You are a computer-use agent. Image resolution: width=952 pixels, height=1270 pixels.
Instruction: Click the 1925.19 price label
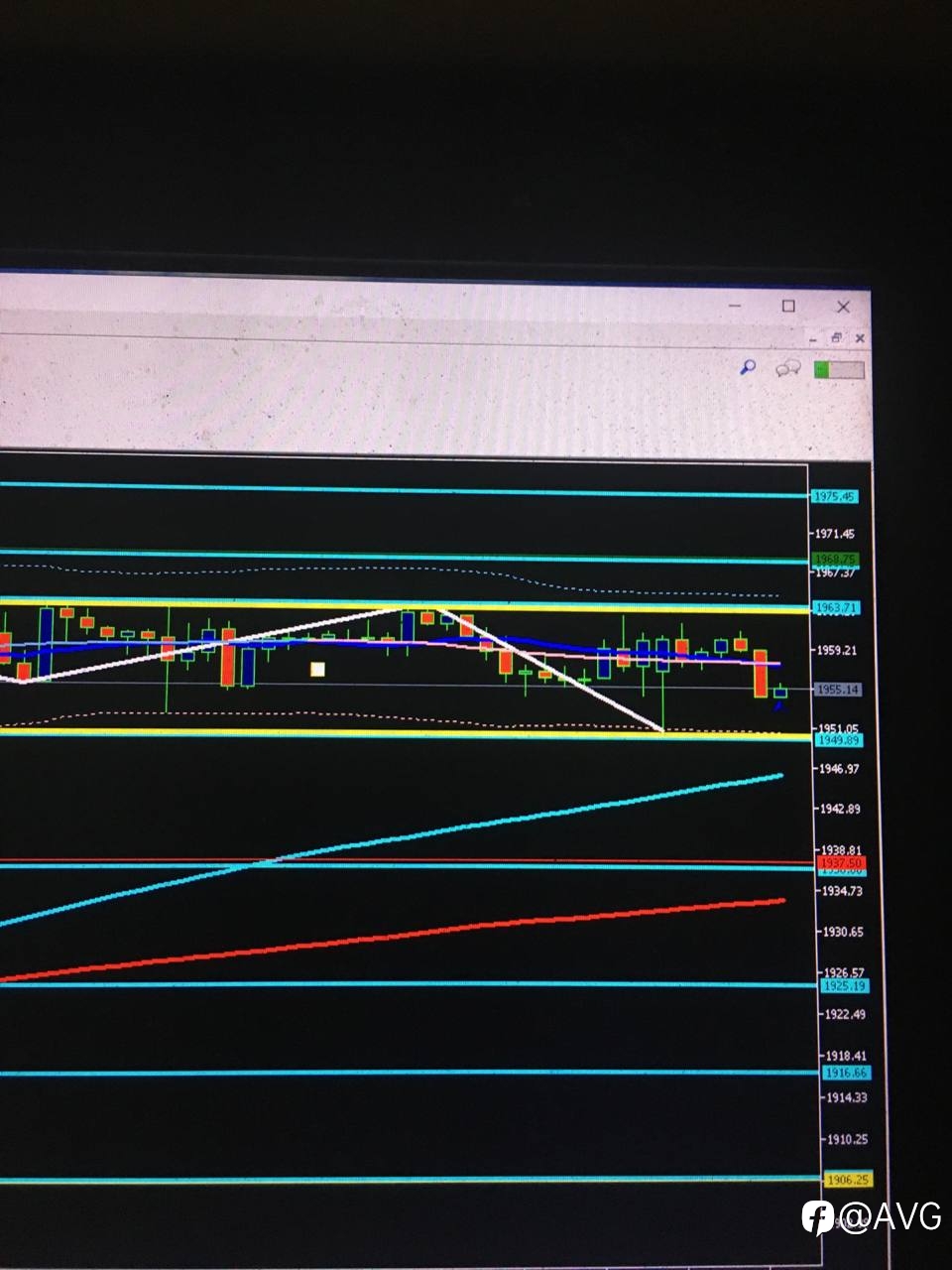click(844, 986)
